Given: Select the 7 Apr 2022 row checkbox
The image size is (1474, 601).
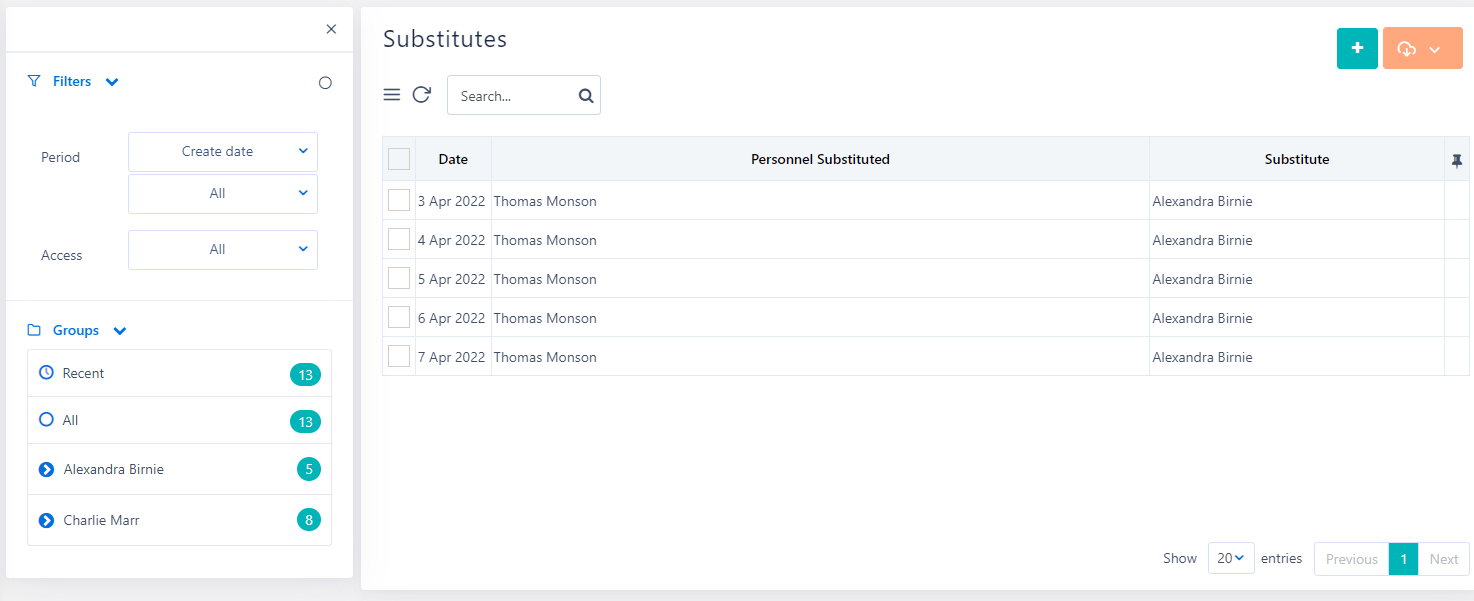Looking at the screenshot, I should [399, 356].
